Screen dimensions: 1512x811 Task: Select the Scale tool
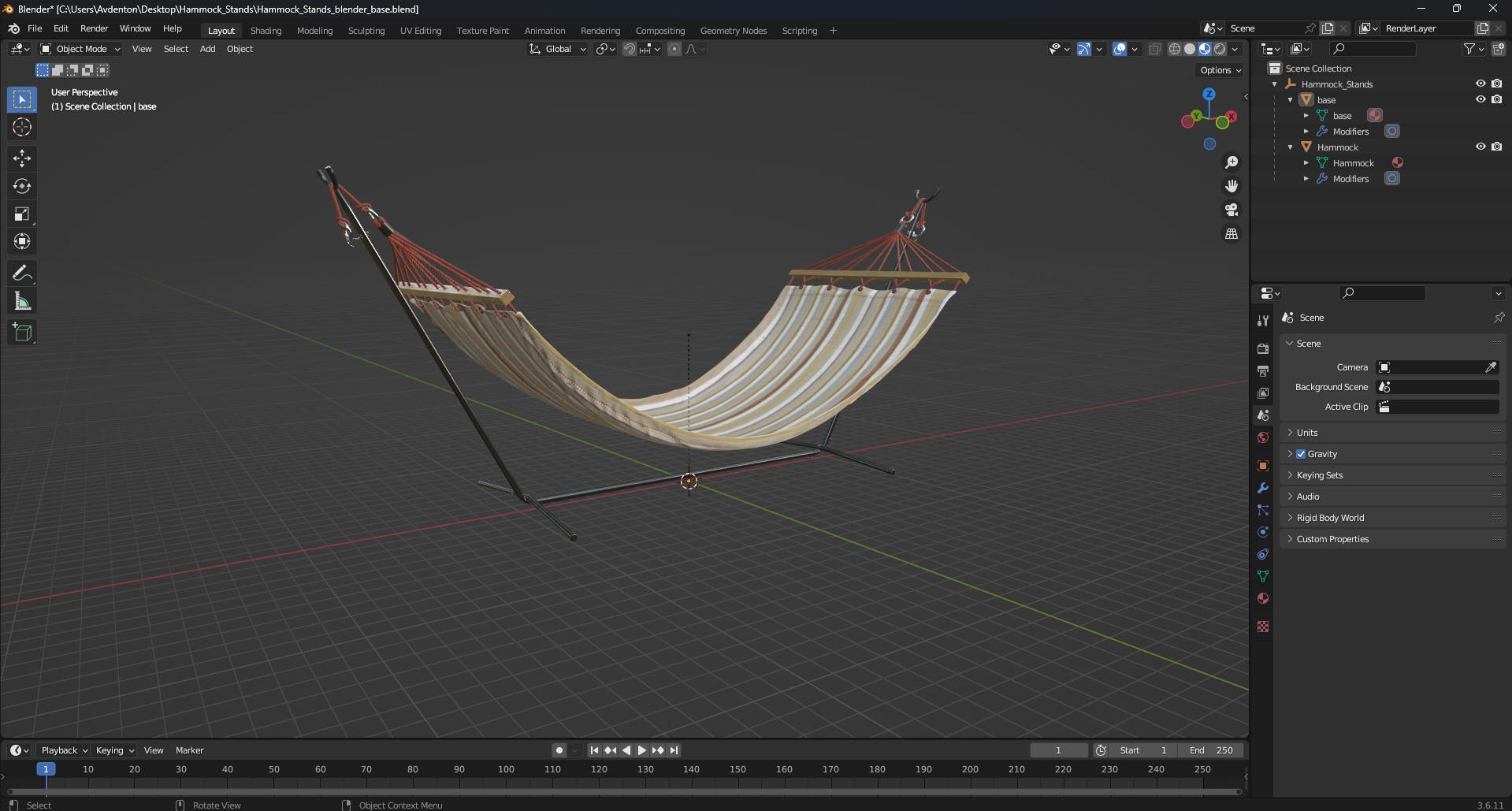22,214
